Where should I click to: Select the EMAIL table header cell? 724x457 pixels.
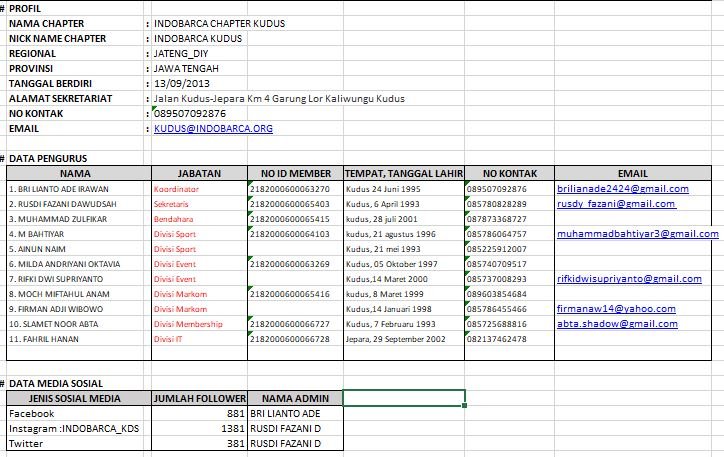click(x=633, y=173)
